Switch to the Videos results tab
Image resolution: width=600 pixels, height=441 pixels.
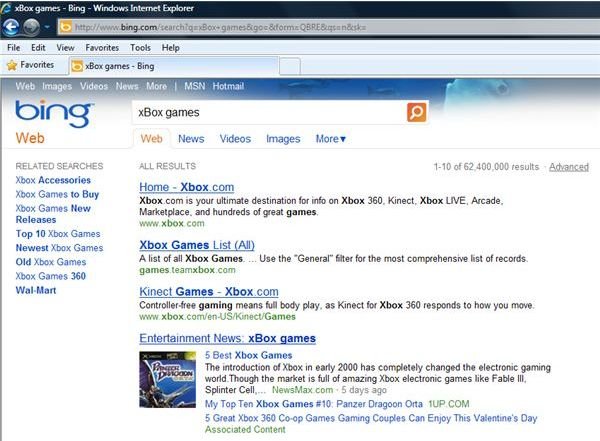tap(235, 139)
